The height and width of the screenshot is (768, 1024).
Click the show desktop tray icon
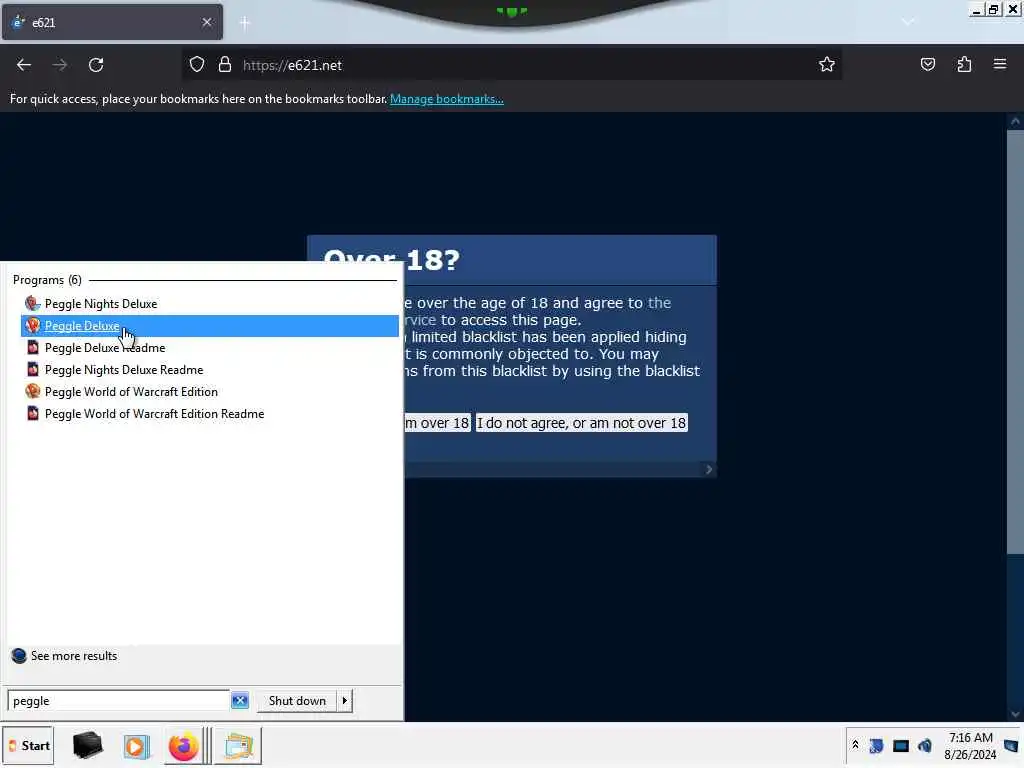pos(1012,746)
